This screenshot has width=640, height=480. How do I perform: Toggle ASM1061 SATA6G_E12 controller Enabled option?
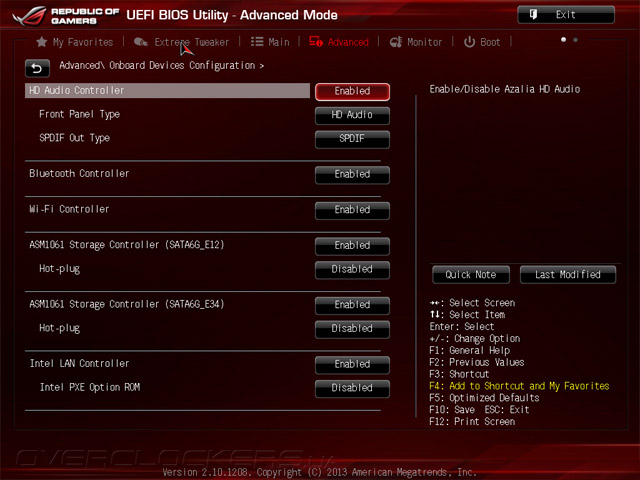coord(352,246)
